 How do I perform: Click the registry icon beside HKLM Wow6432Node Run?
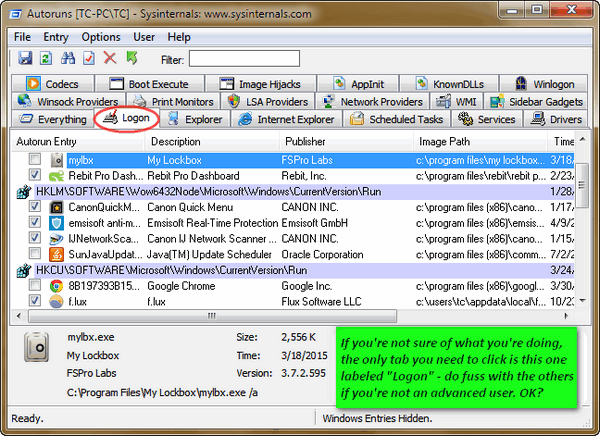click(24, 191)
